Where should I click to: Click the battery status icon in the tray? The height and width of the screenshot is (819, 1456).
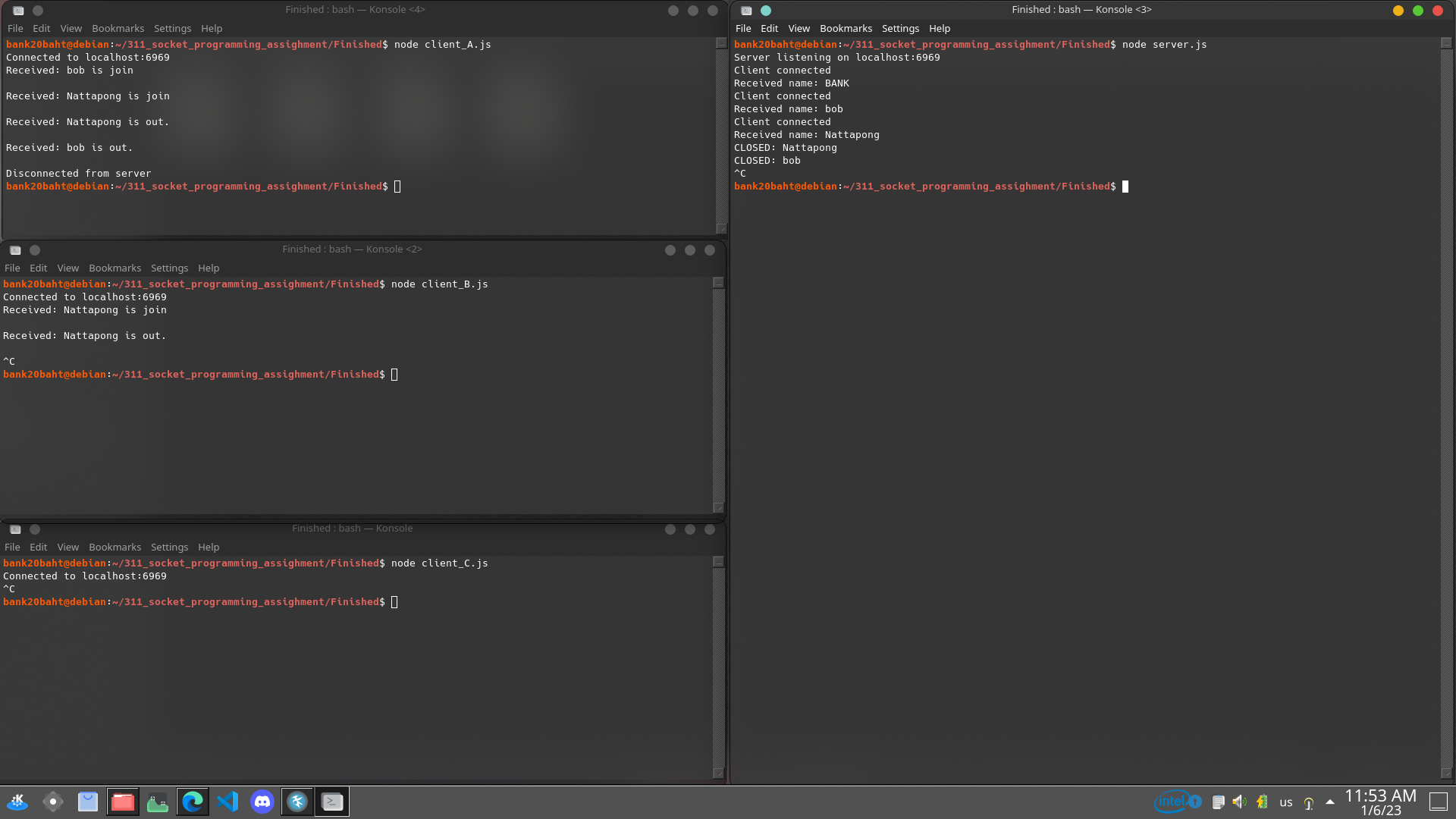[1262, 802]
